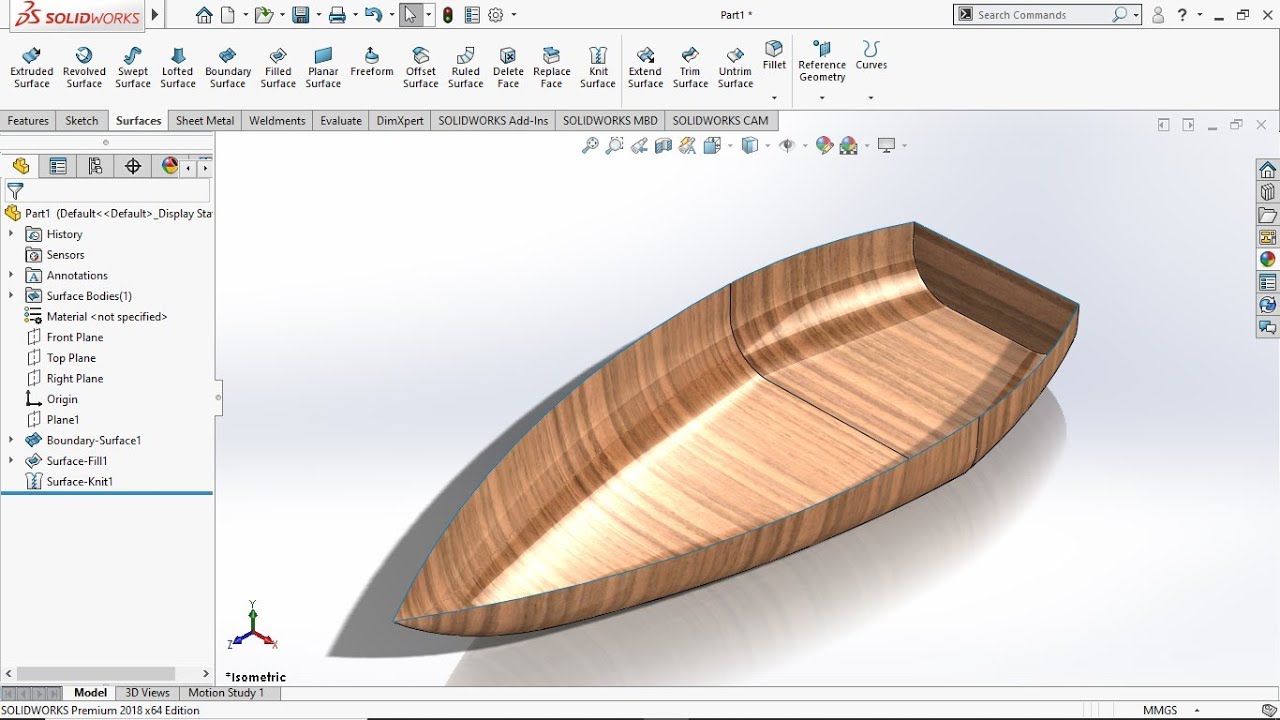Choose the Trim Surface tool

690,68
